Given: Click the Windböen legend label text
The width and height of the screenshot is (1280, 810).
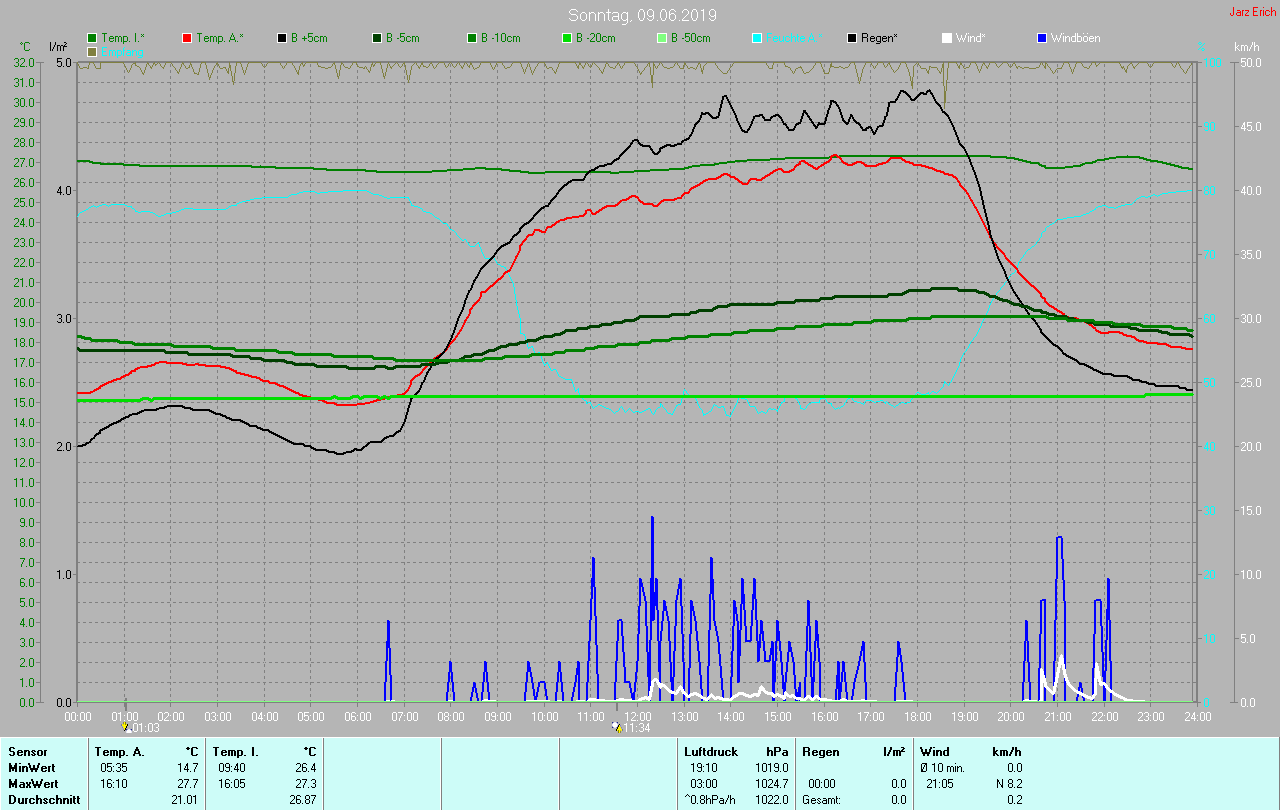Looking at the screenshot, I should coord(1075,38).
